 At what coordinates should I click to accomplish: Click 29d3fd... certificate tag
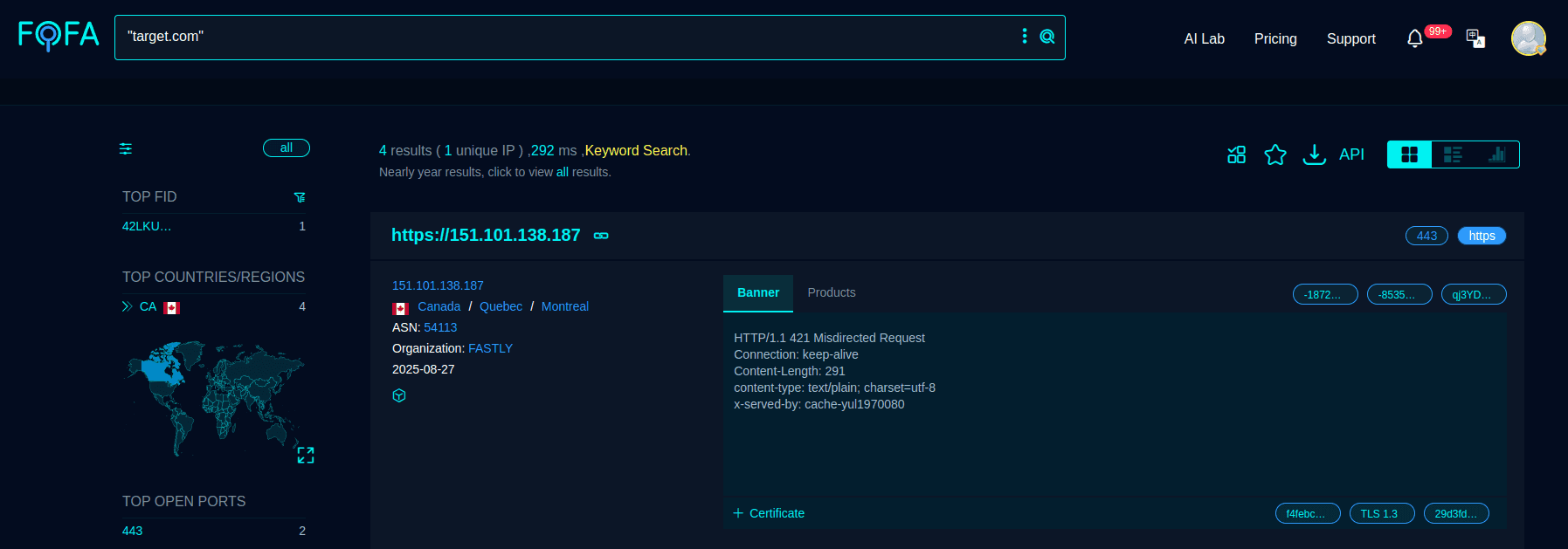coord(1456,513)
